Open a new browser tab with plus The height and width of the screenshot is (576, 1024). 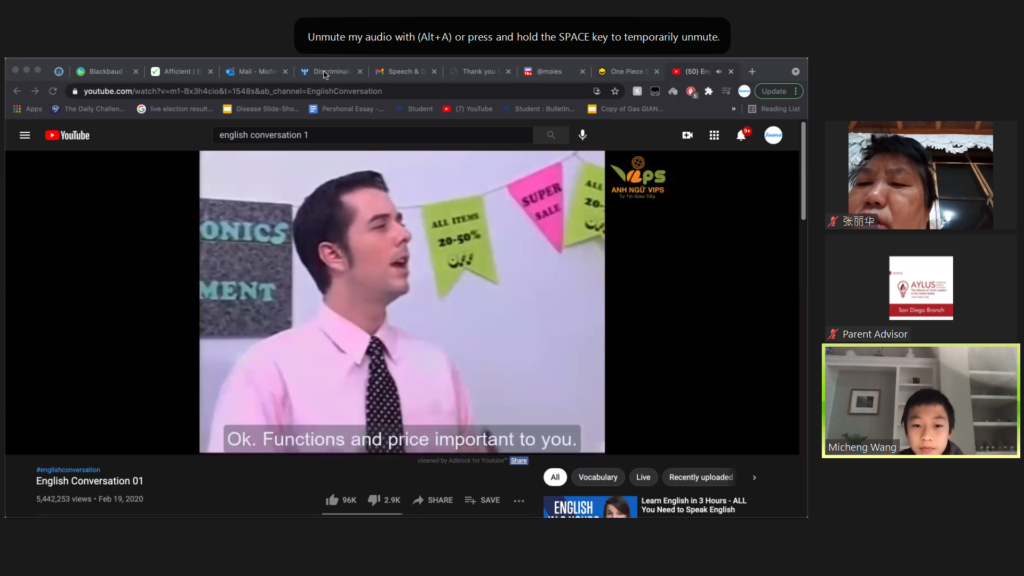coord(752,71)
